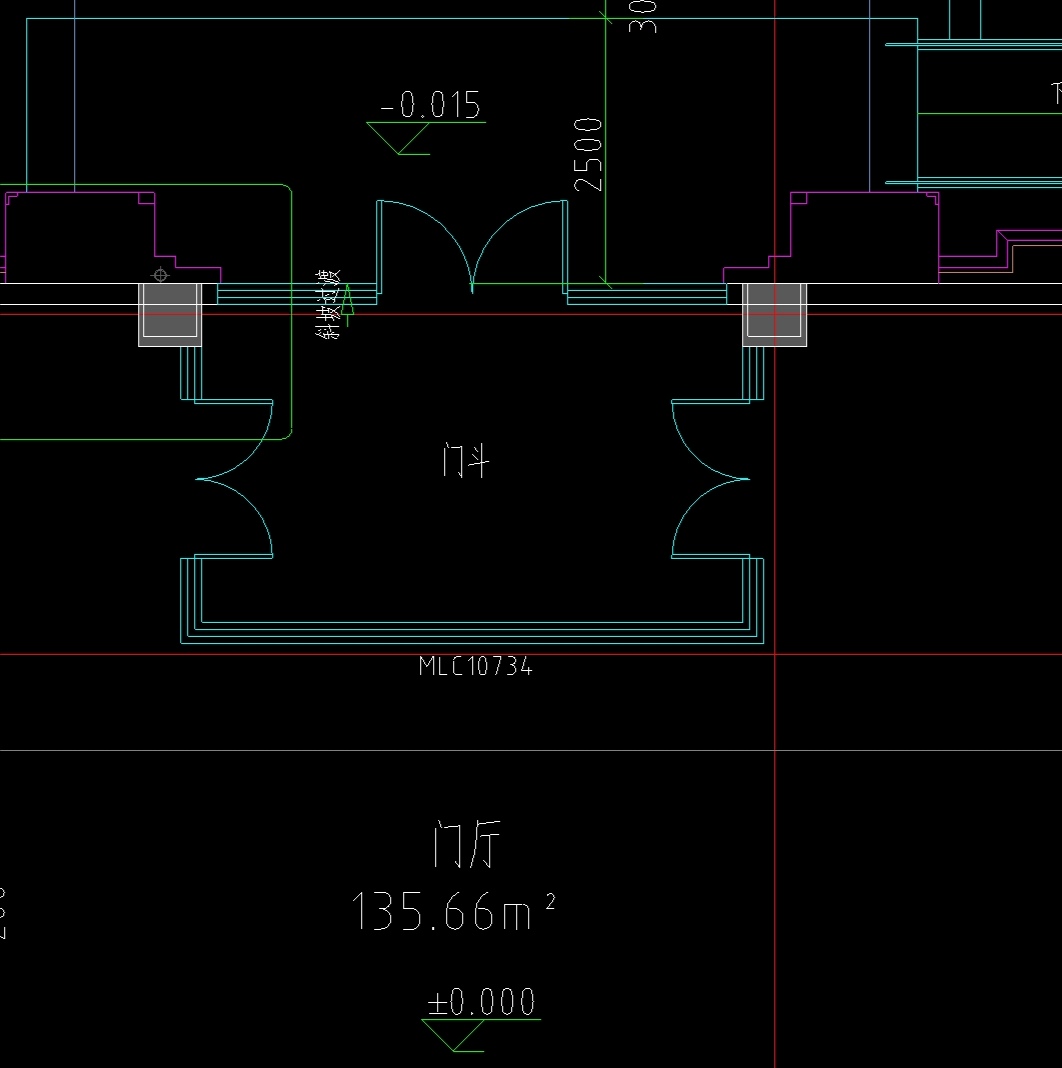The width and height of the screenshot is (1062, 1068).
Task: Select the gray column on the right
Action: [x=775, y=314]
